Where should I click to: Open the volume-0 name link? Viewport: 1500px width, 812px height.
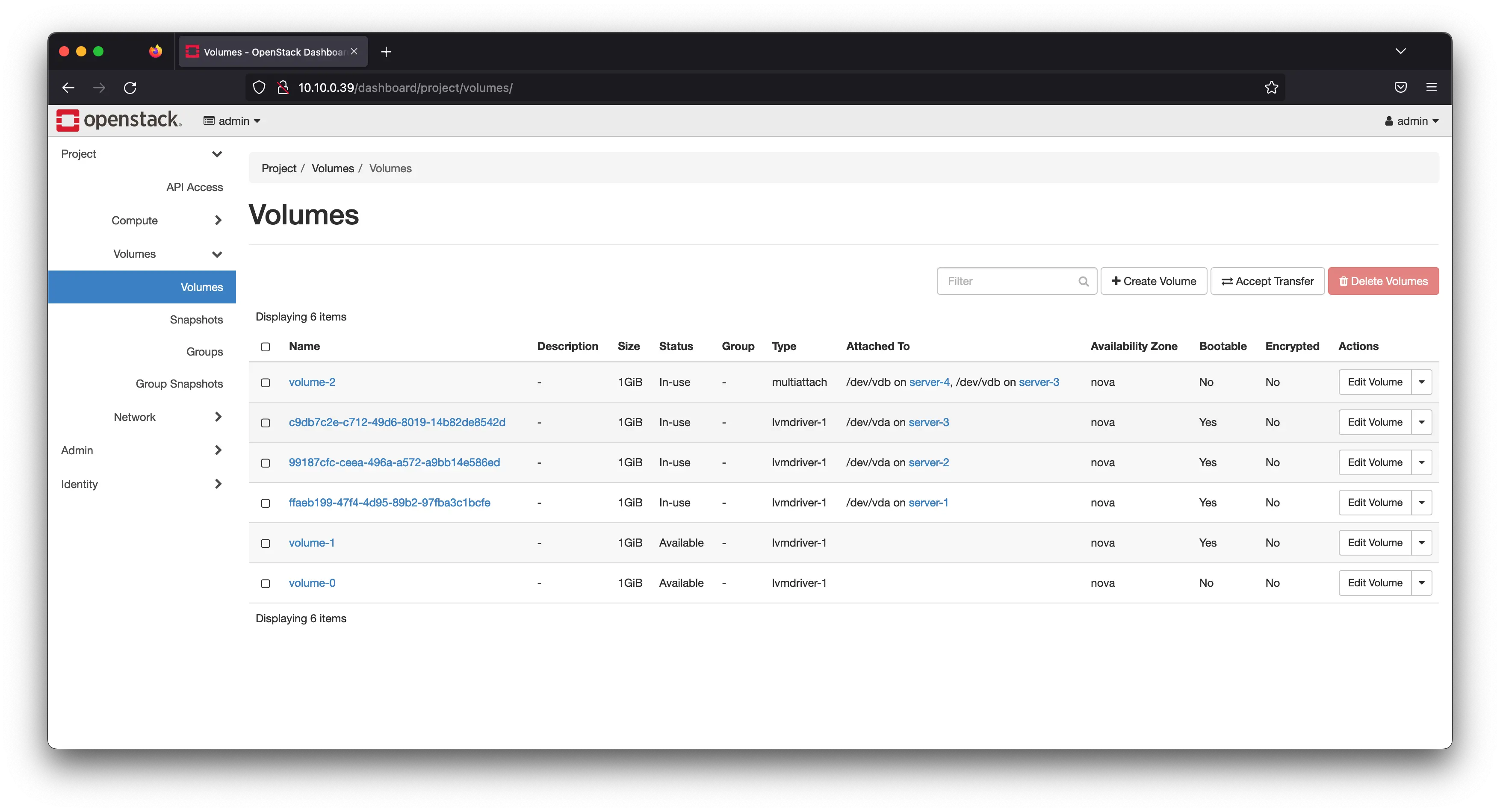coord(312,583)
